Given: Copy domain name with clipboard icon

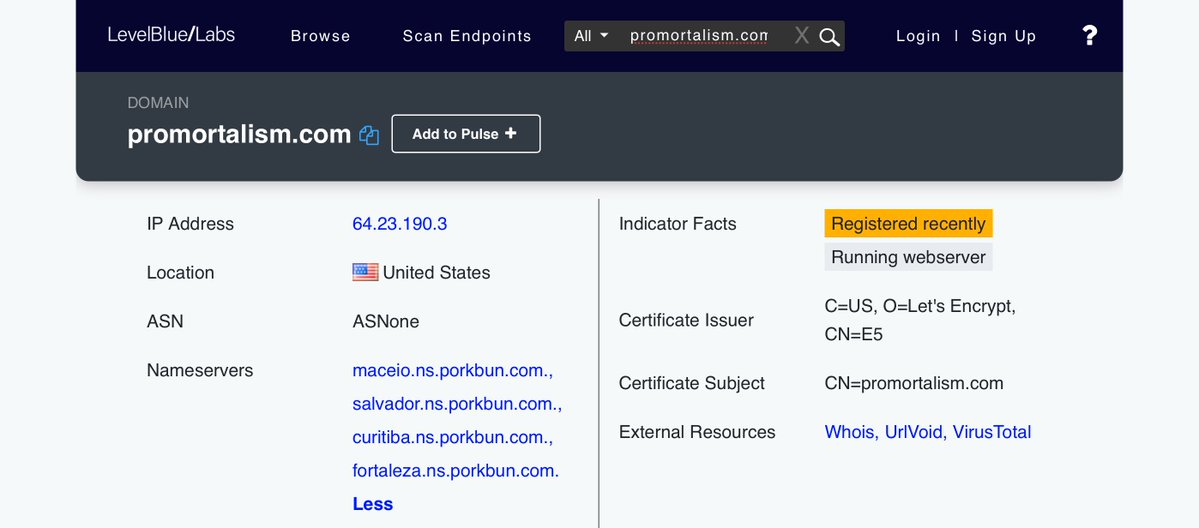Looking at the screenshot, I should coord(369,135).
